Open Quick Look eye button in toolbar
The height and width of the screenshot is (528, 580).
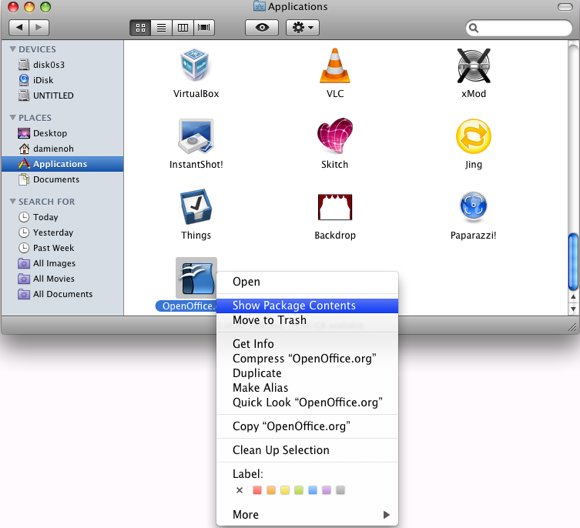pos(262,27)
